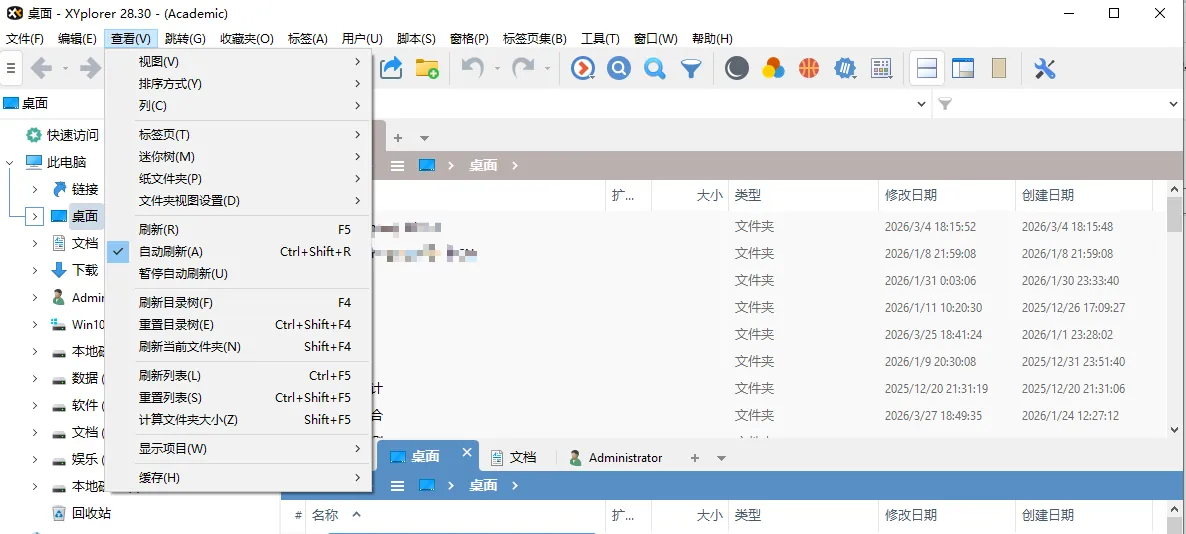This screenshot has width=1186, height=534.
Task: Click the orange basketball toolbar icon
Action: pyautogui.click(x=809, y=68)
